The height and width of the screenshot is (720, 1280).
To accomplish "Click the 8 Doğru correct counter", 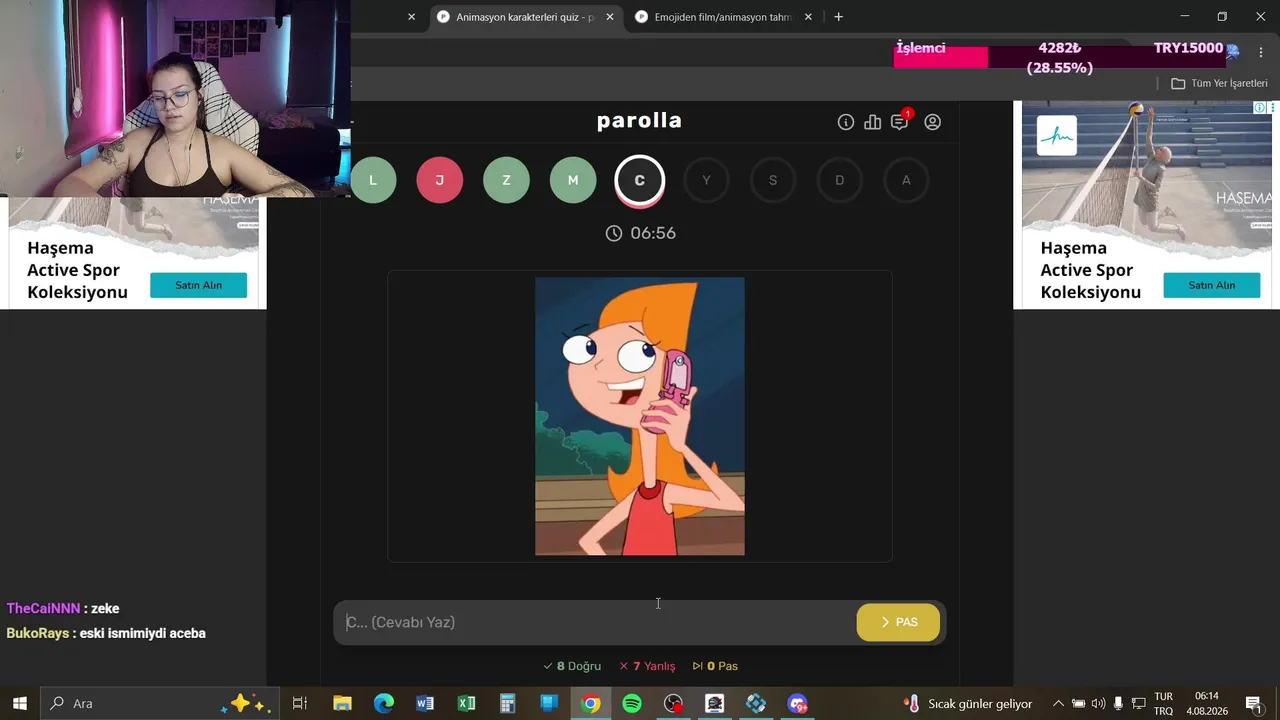I will coord(572,666).
